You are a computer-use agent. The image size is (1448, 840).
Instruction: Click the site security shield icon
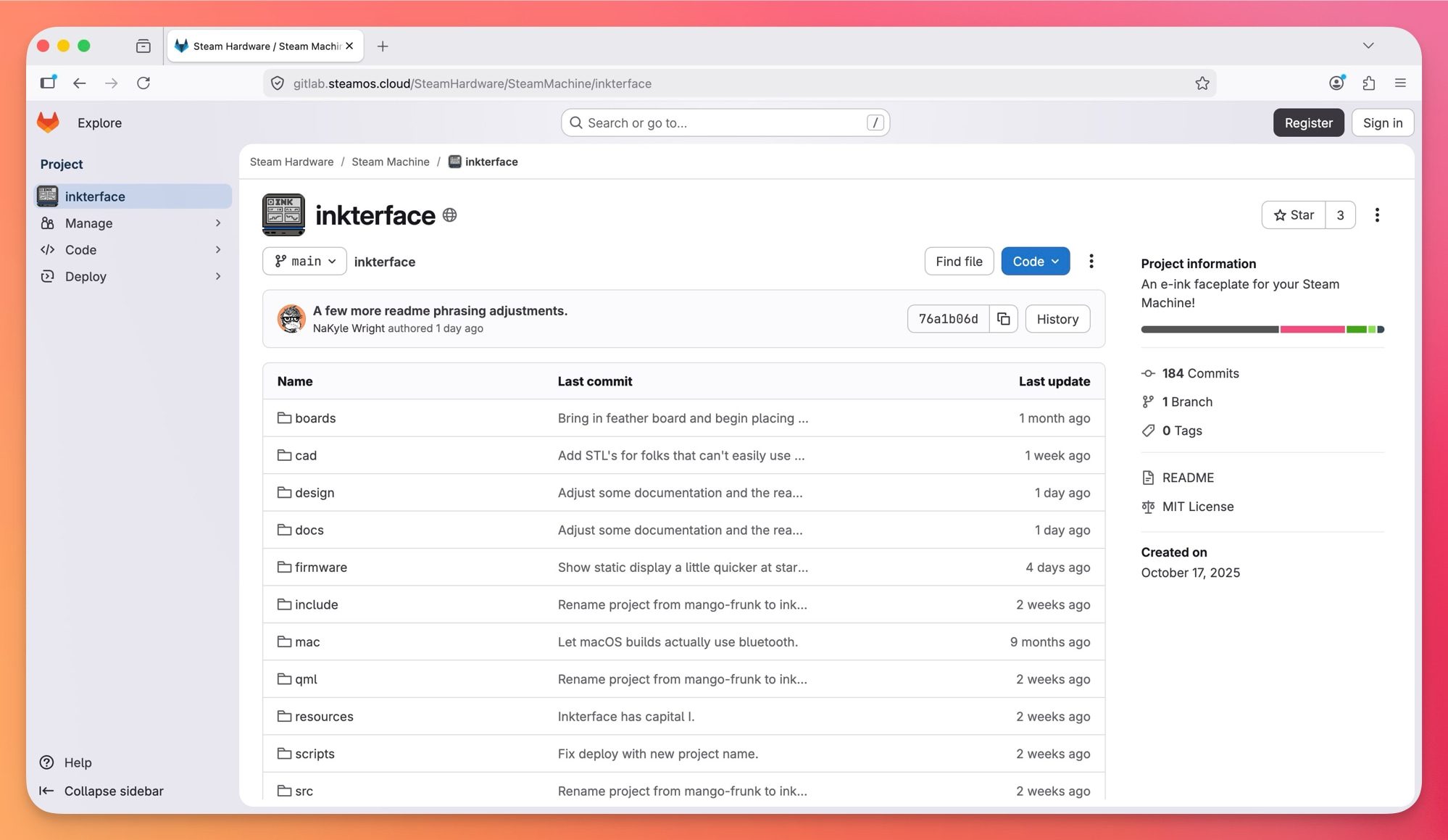tap(278, 83)
